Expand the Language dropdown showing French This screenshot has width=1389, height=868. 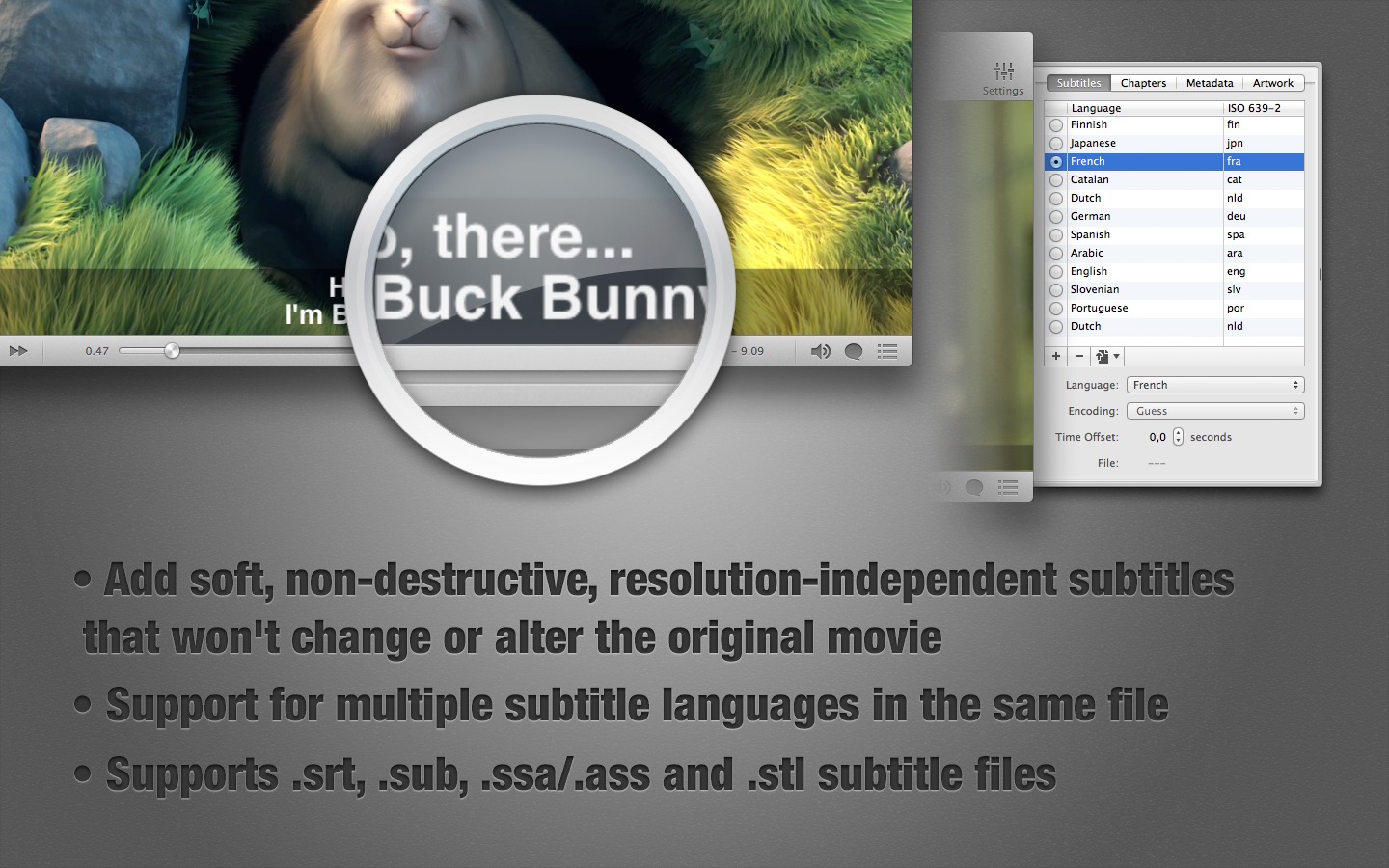[x=1214, y=385]
